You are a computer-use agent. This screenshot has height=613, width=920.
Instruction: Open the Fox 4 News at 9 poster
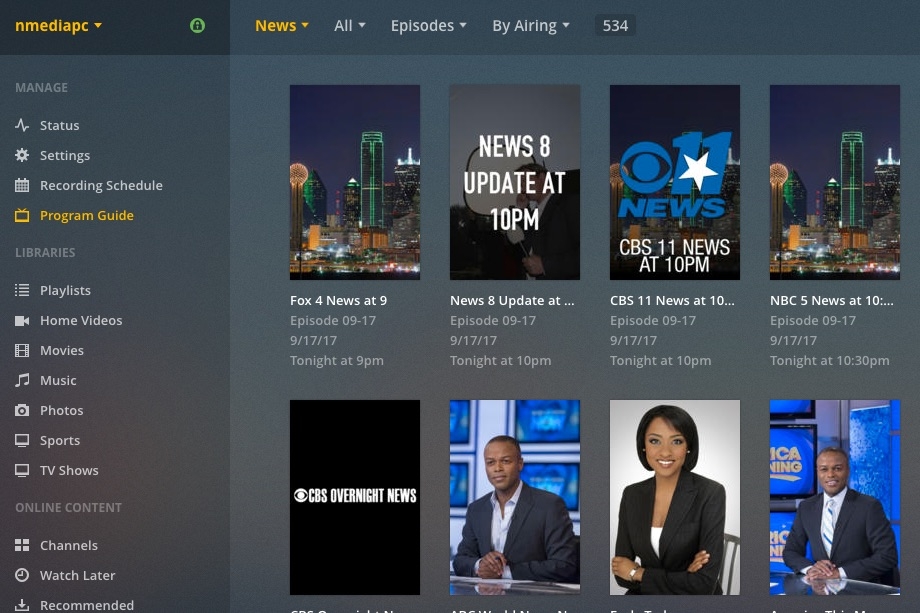click(354, 182)
